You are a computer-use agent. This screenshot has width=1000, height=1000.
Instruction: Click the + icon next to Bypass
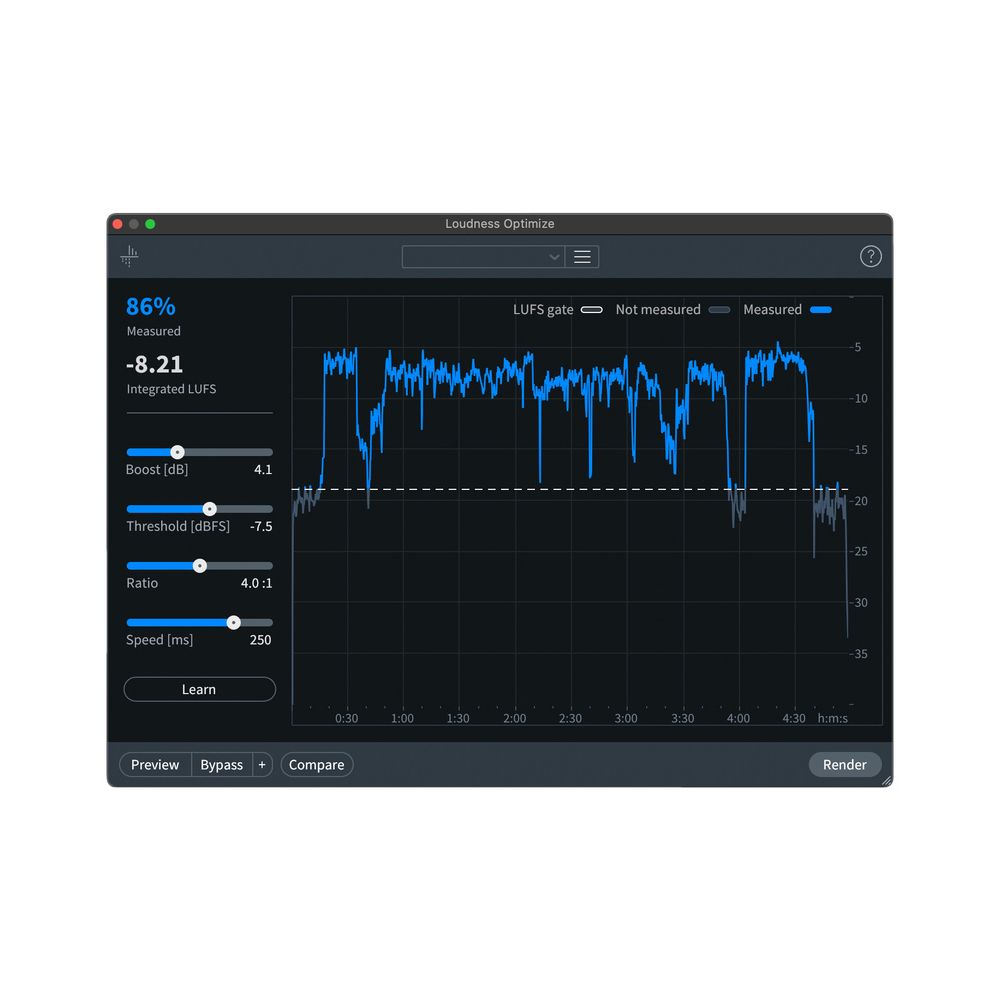pos(262,764)
